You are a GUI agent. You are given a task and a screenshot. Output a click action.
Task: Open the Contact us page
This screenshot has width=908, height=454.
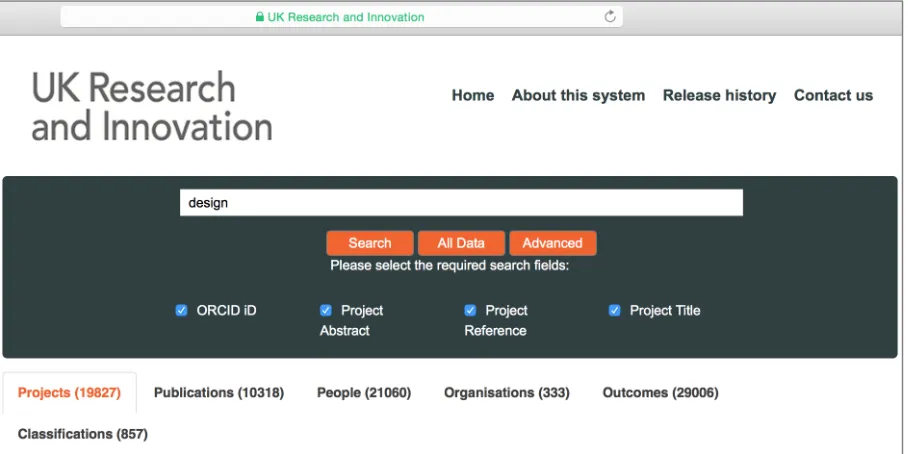pyautogui.click(x=833, y=96)
